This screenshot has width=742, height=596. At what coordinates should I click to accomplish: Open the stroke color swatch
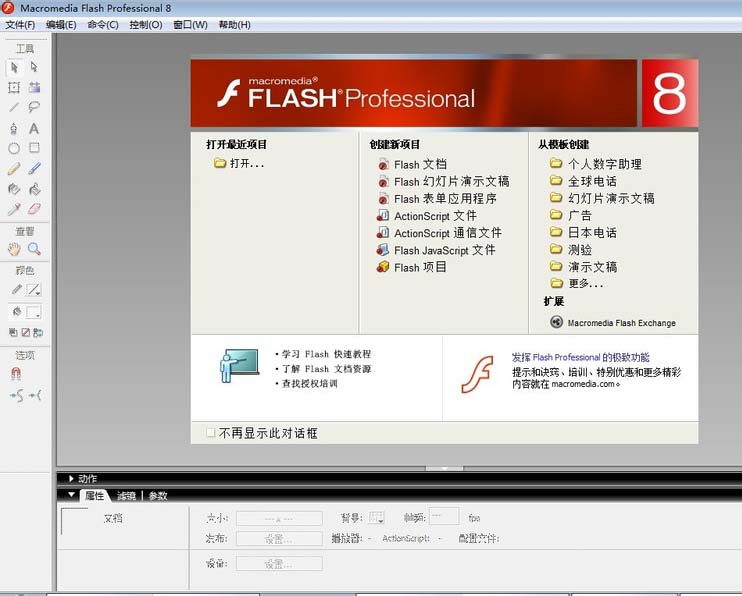tap(34, 289)
